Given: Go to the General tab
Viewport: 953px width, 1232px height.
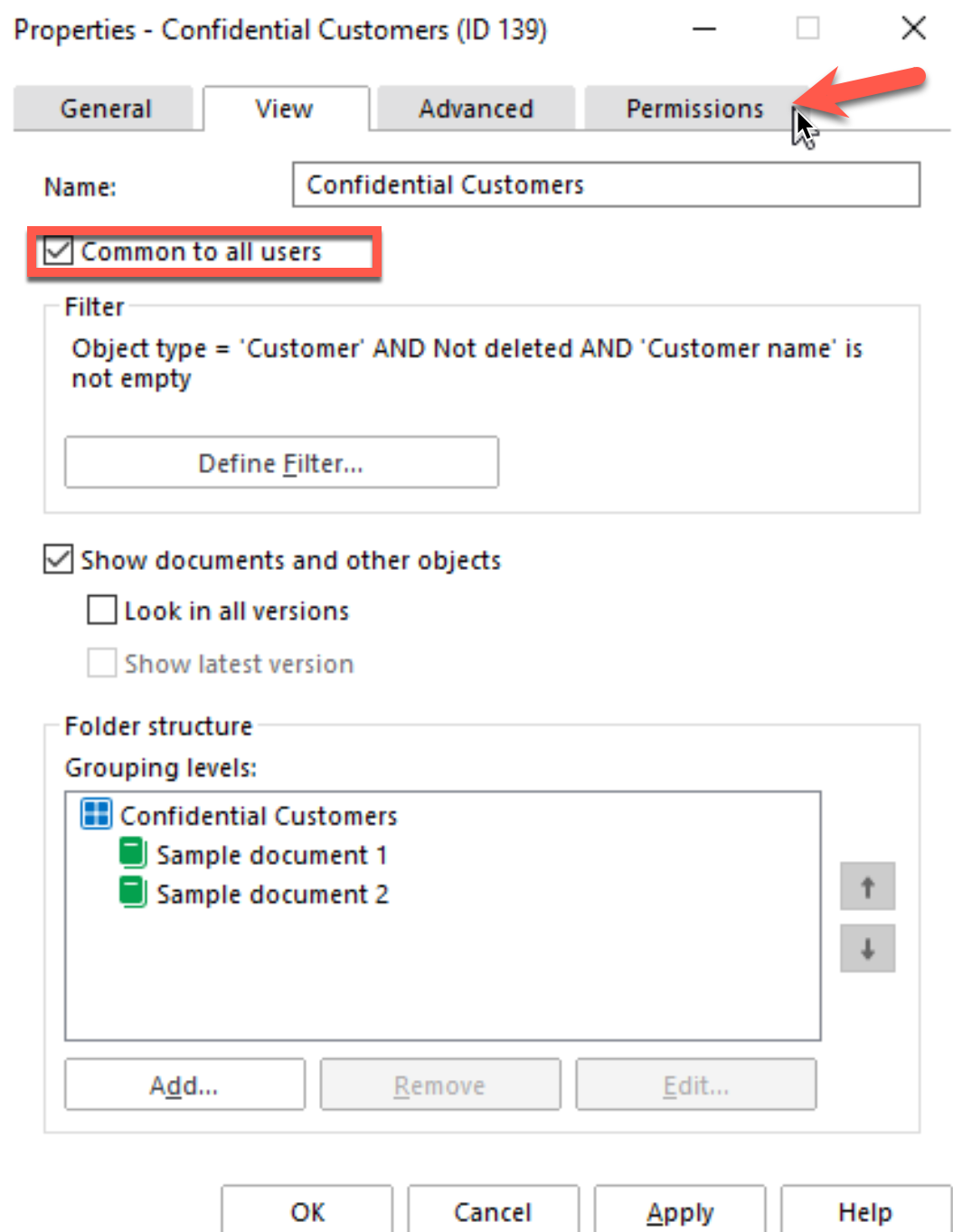Looking at the screenshot, I should coord(105,109).
